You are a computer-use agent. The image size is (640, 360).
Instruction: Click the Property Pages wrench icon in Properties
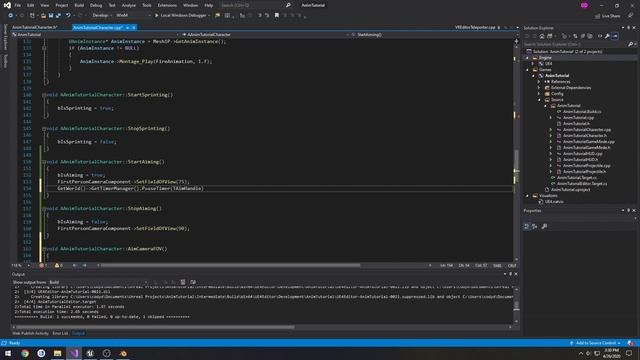coord(544,226)
